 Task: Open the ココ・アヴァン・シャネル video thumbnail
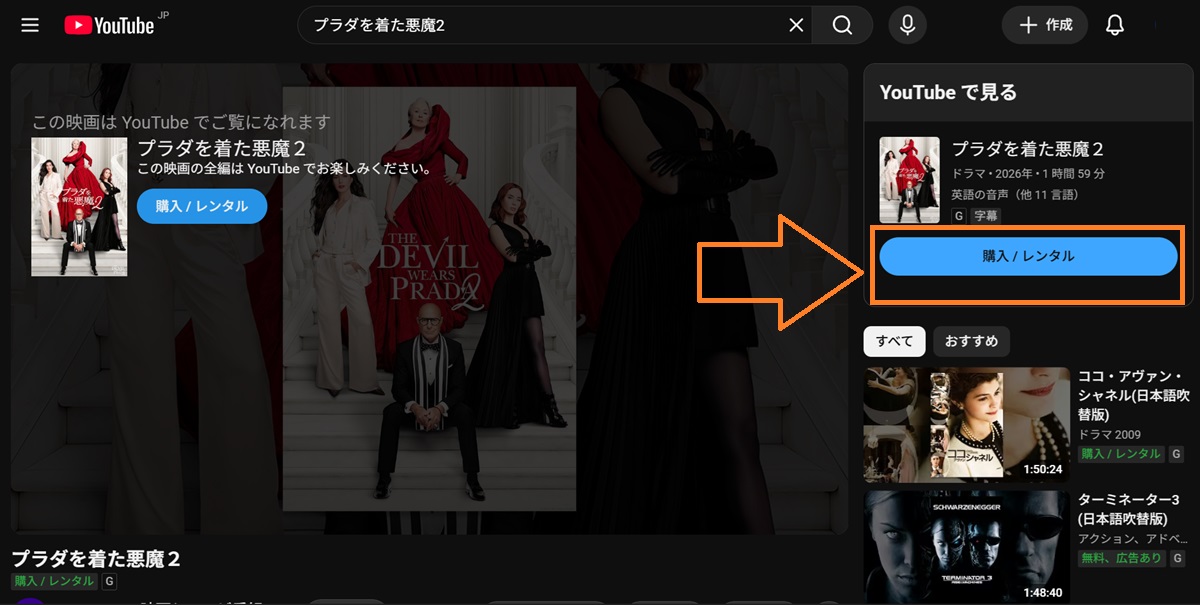[967, 425]
